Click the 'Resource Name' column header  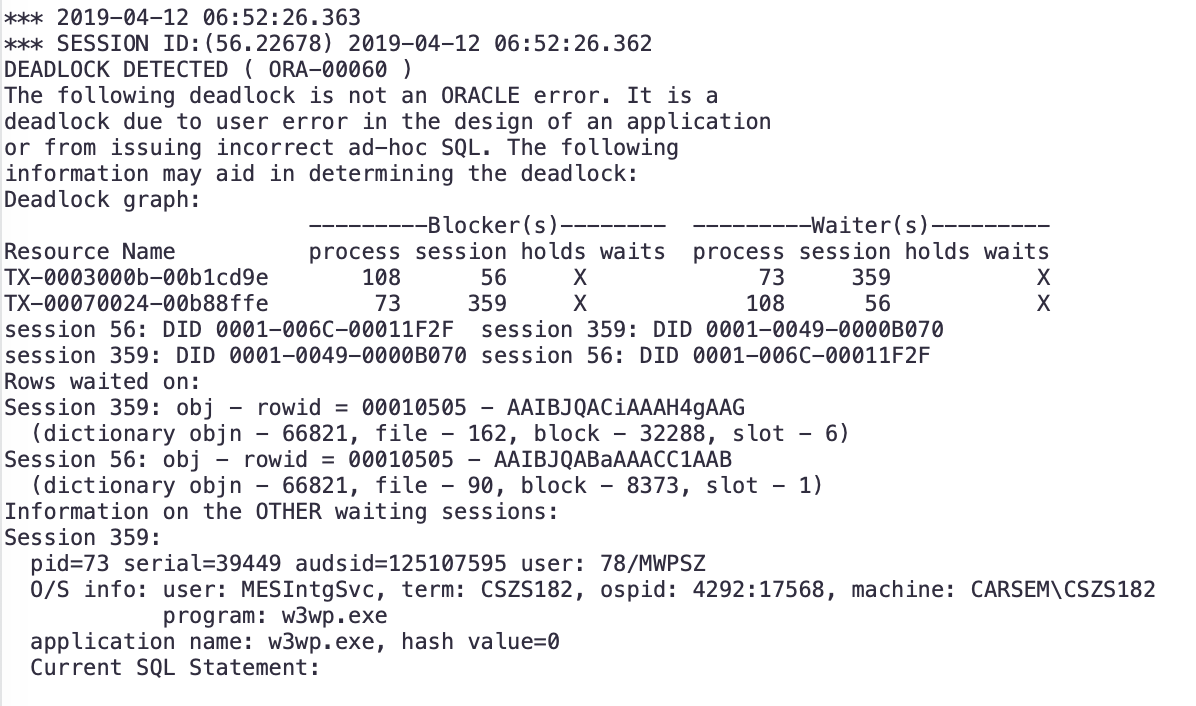(x=89, y=252)
